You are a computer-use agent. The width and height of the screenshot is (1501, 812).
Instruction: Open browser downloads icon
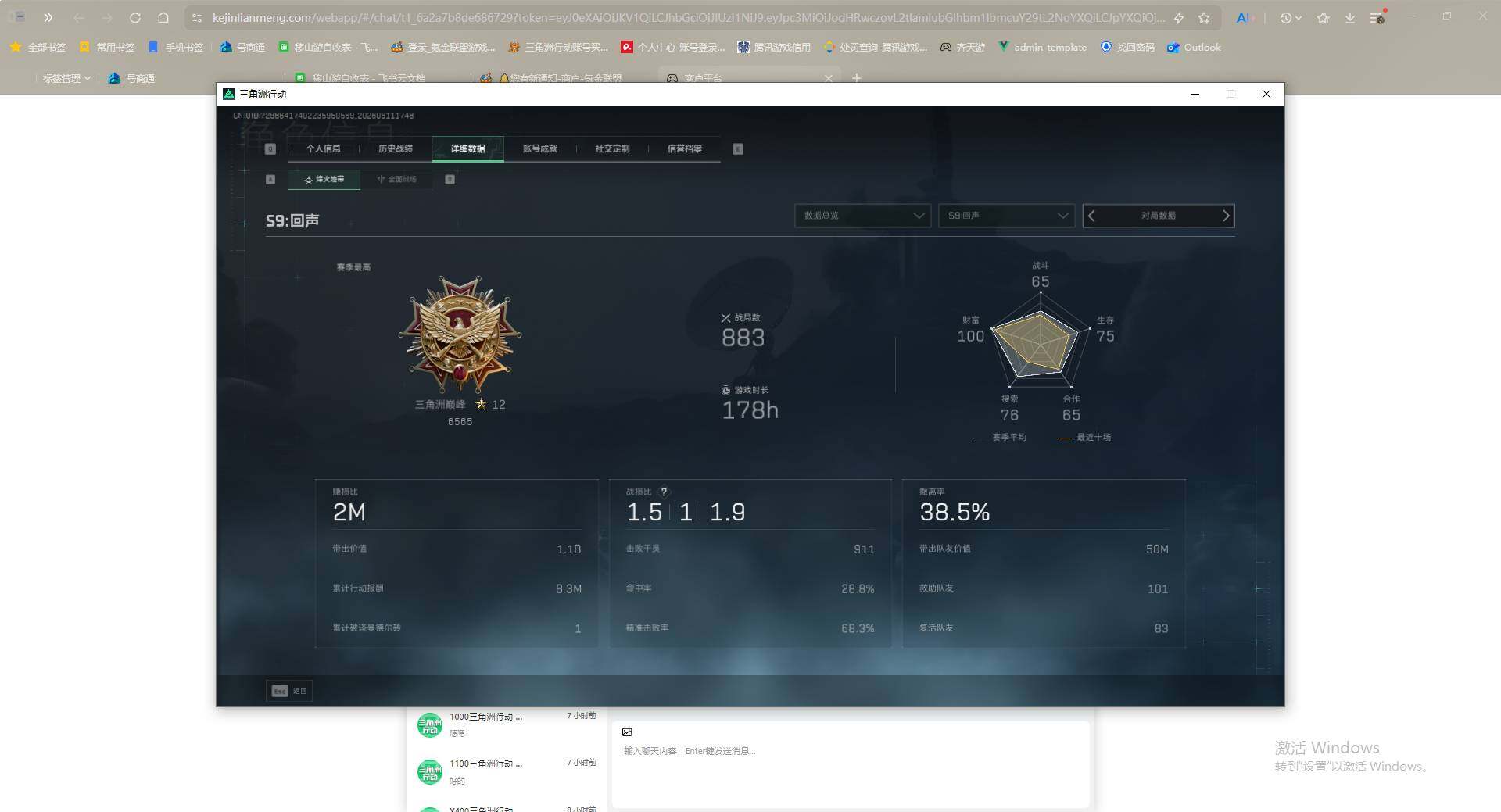[1350, 17]
